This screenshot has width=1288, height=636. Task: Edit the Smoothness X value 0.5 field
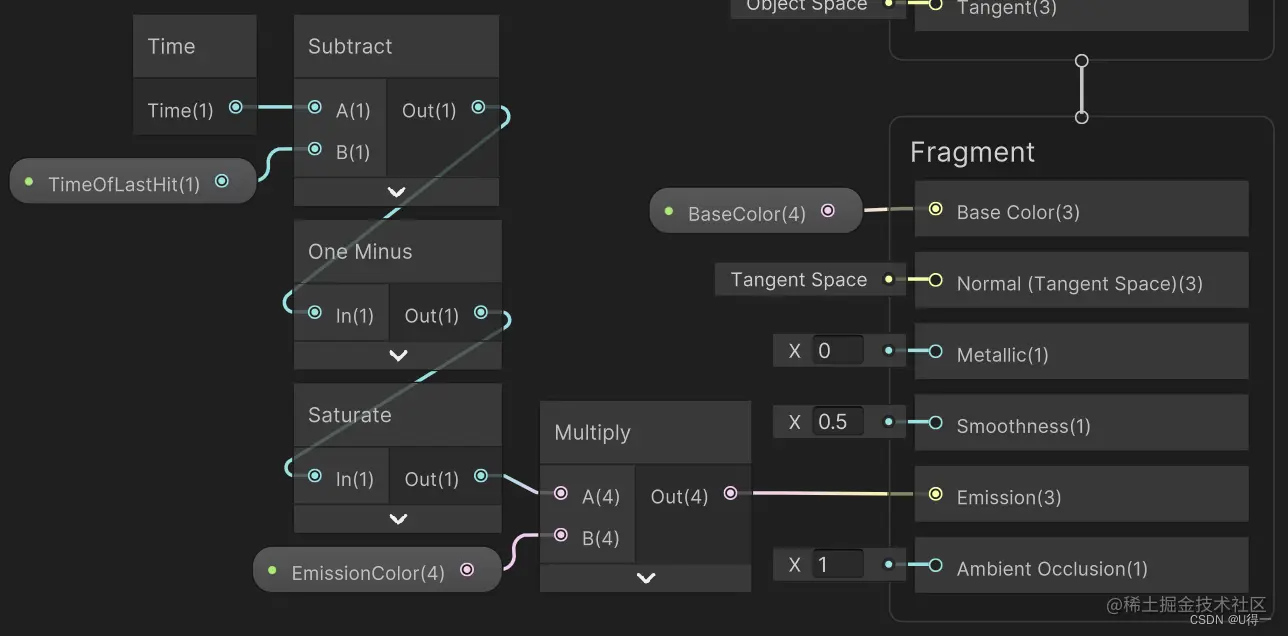point(838,422)
